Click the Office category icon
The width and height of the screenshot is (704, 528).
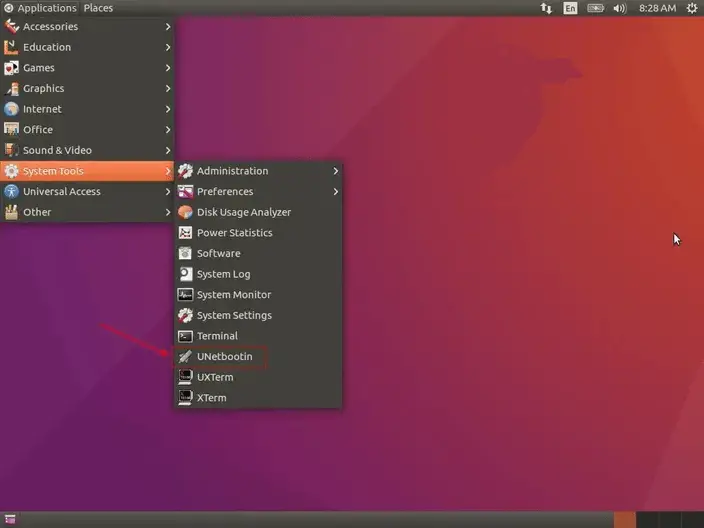click(x=11, y=130)
